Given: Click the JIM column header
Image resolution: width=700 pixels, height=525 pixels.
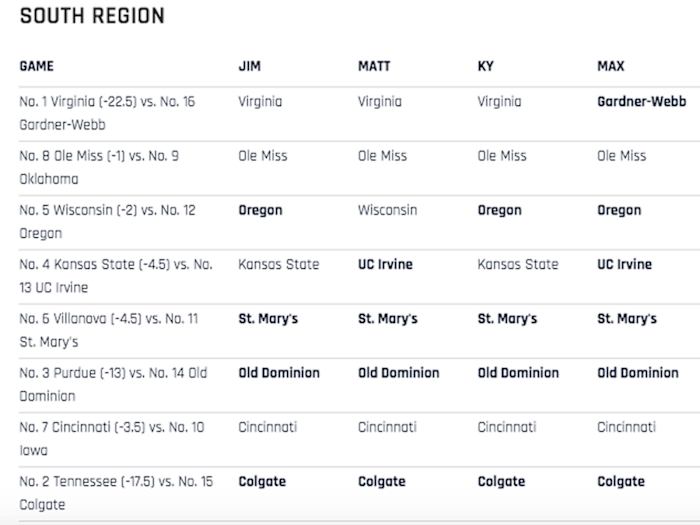Looking at the screenshot, I should coord(249,67).
